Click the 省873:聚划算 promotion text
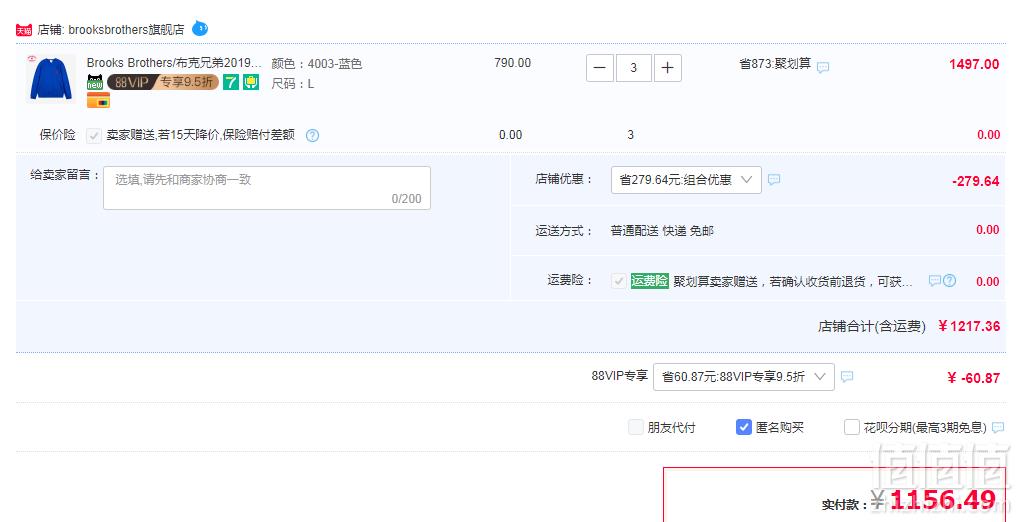The width and height of the screenshot is (1020, 522). [775, 64]
